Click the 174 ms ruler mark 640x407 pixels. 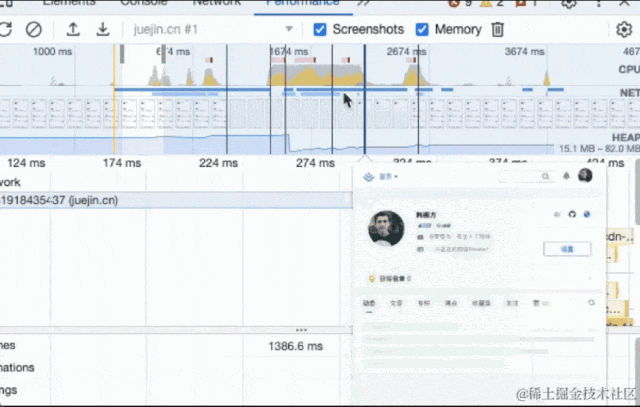[x=122, y=163]
